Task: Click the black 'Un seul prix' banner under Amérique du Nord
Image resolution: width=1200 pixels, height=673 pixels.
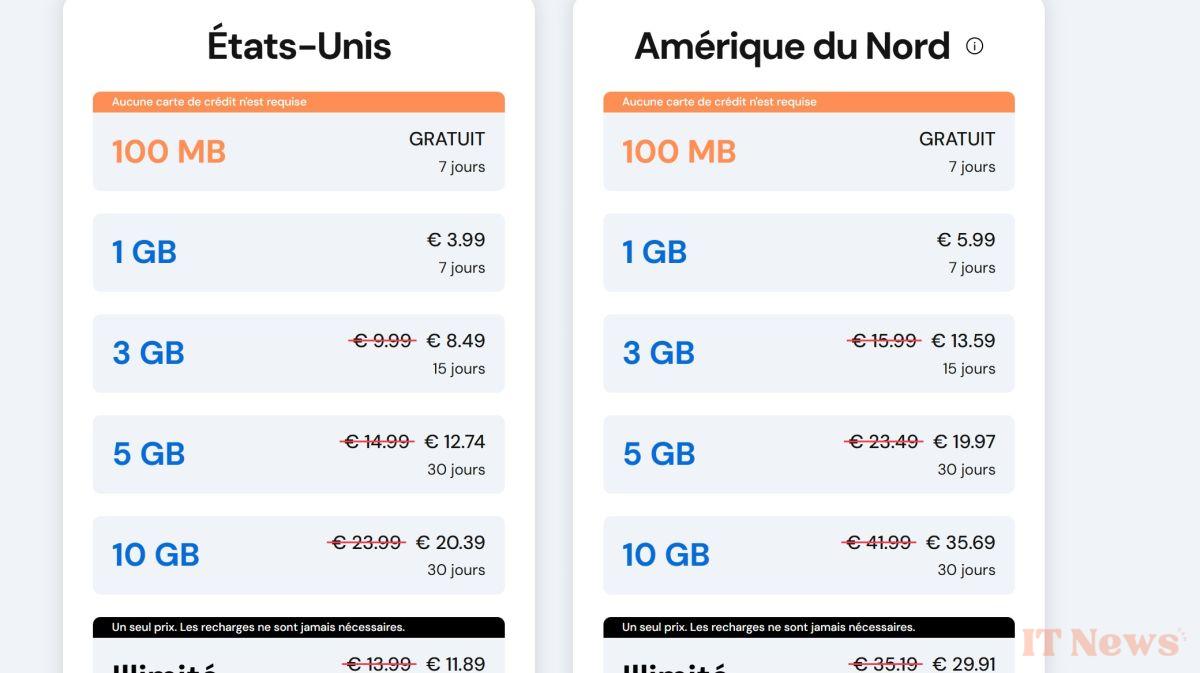Action: pos(809,627)
